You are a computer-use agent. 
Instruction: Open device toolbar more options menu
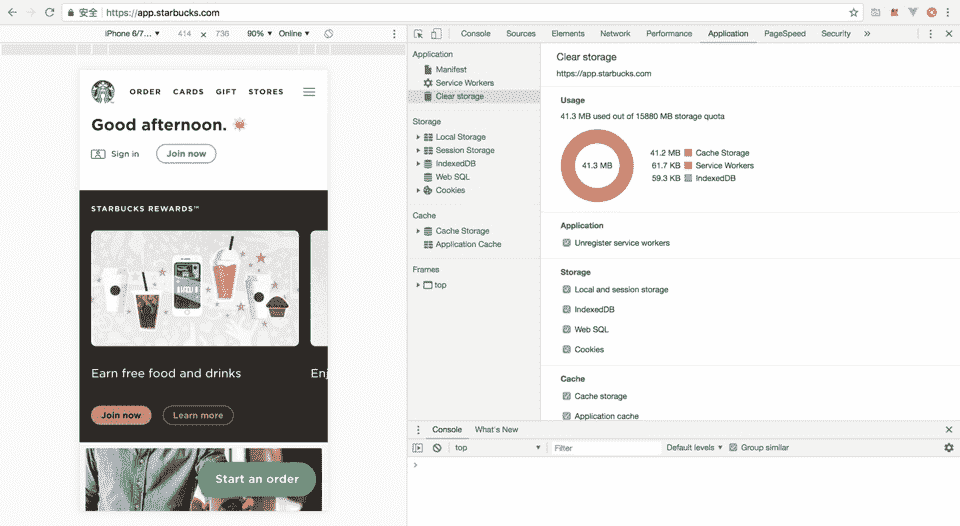(x=394, y=34)
